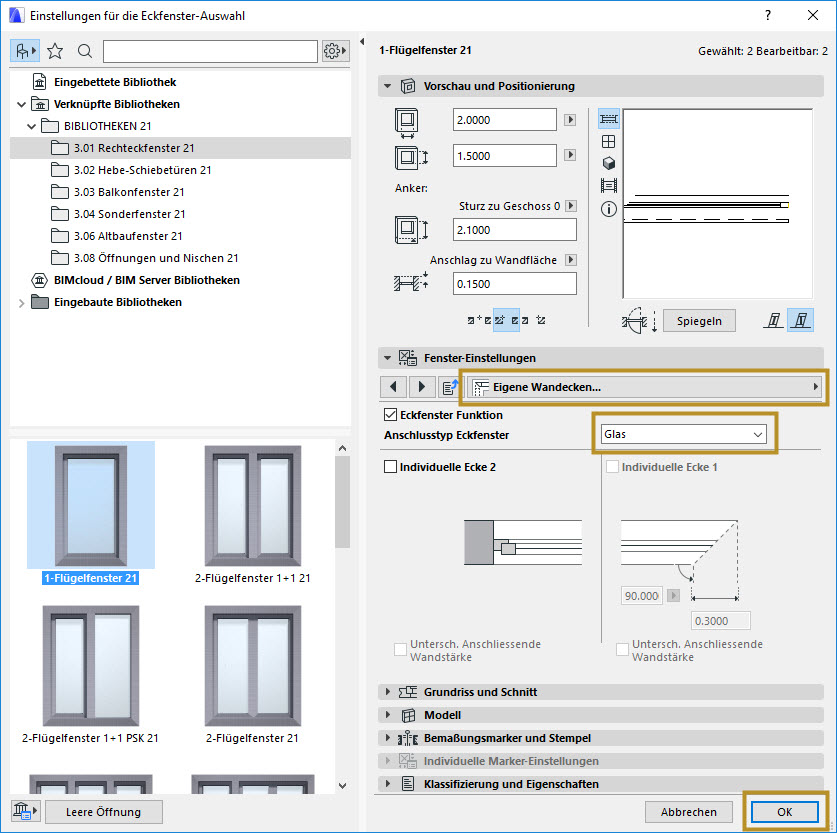Viewport: 837px width, 833px height.
Task: Switch preview to 3D view
Action: pyautogui.click(x=609, y=163)
